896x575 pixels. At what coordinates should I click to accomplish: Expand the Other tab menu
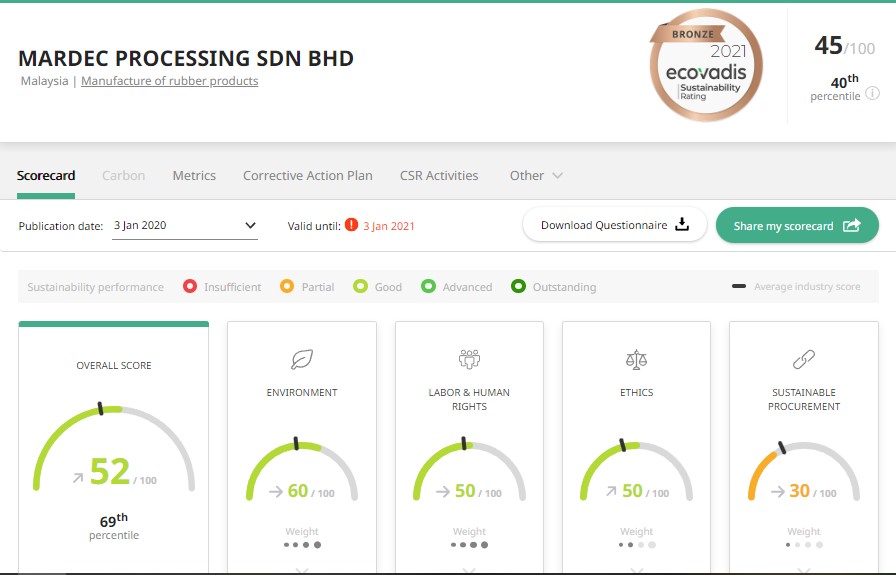pos(536,175)
